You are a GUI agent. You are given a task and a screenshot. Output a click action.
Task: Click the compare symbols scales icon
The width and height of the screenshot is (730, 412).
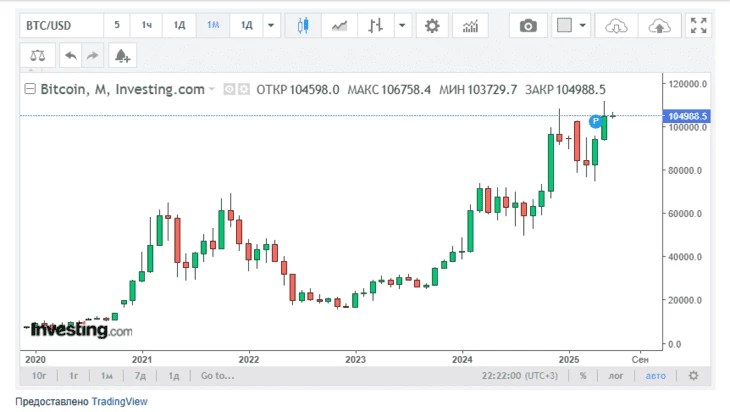click(x=38, y=56)
